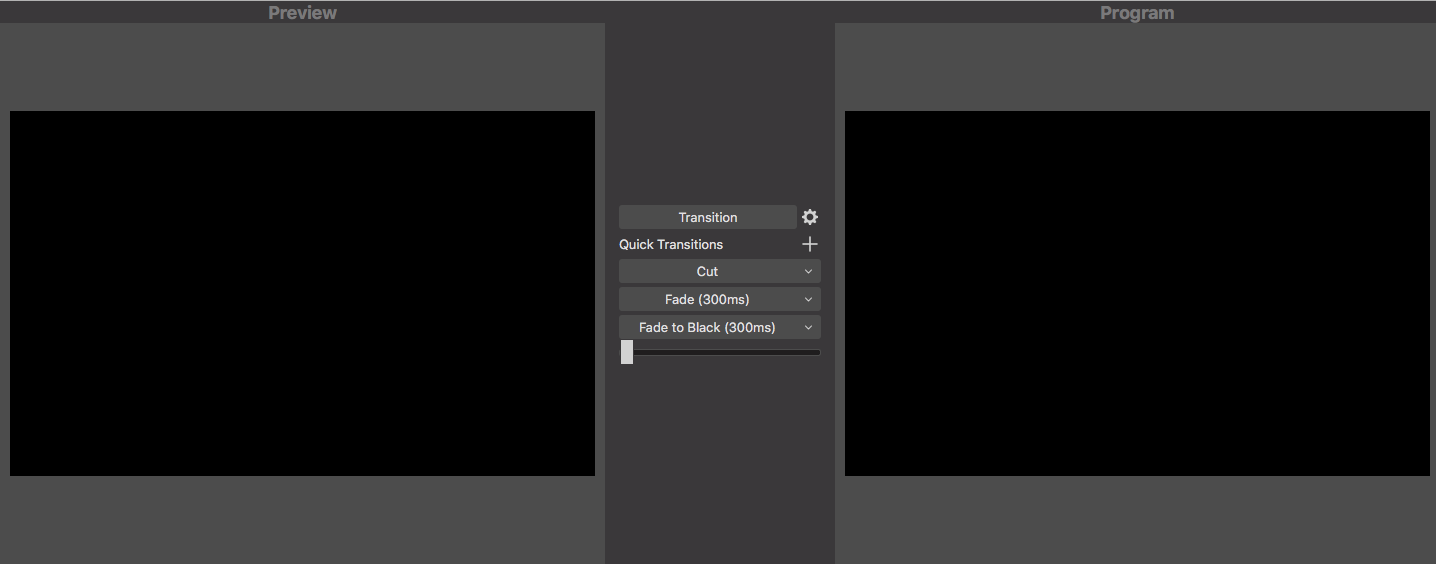
Task: Click the empty center panel below the T-bar
Action: 720,460
